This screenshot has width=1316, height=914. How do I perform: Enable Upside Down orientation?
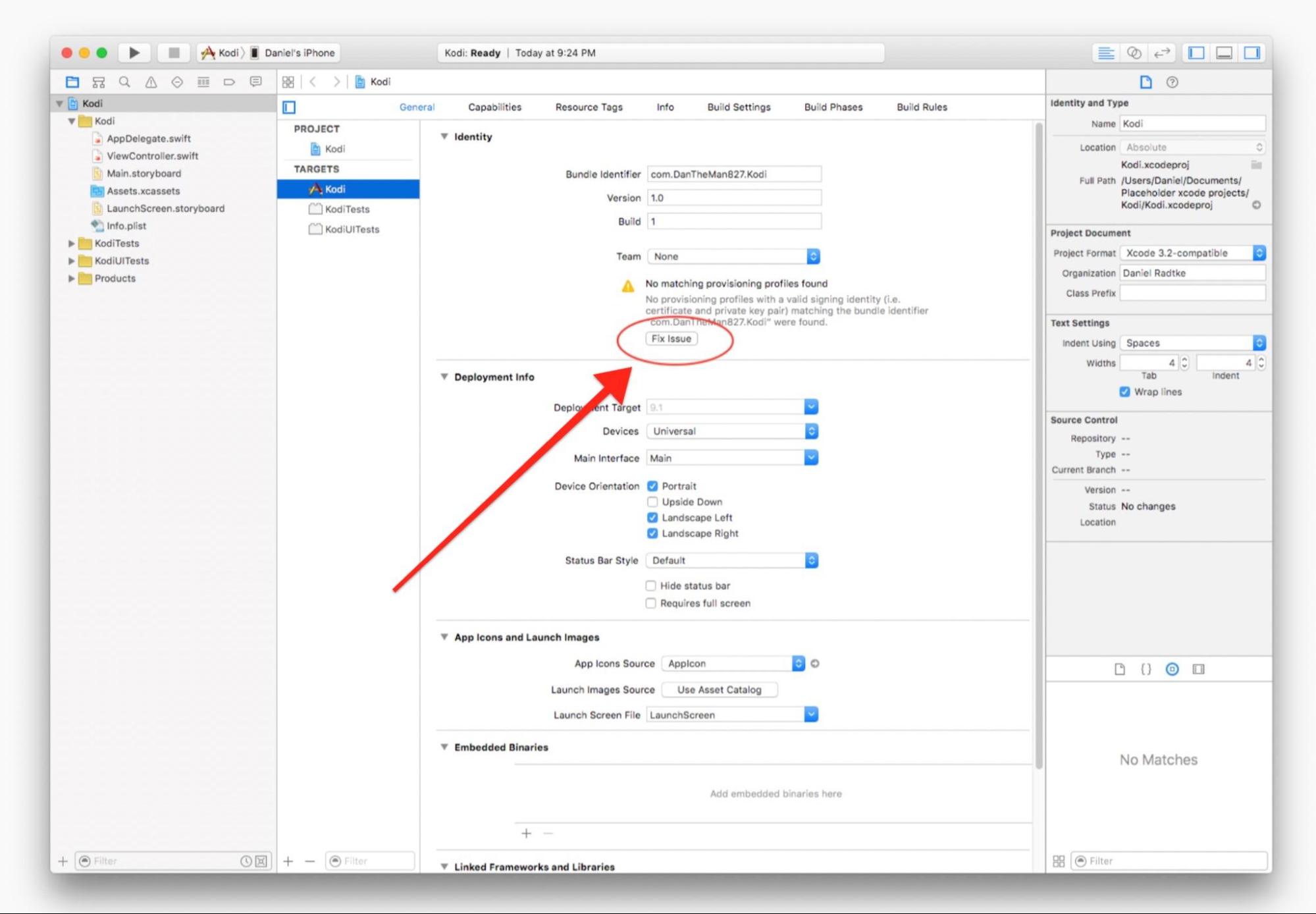point(652,502)
